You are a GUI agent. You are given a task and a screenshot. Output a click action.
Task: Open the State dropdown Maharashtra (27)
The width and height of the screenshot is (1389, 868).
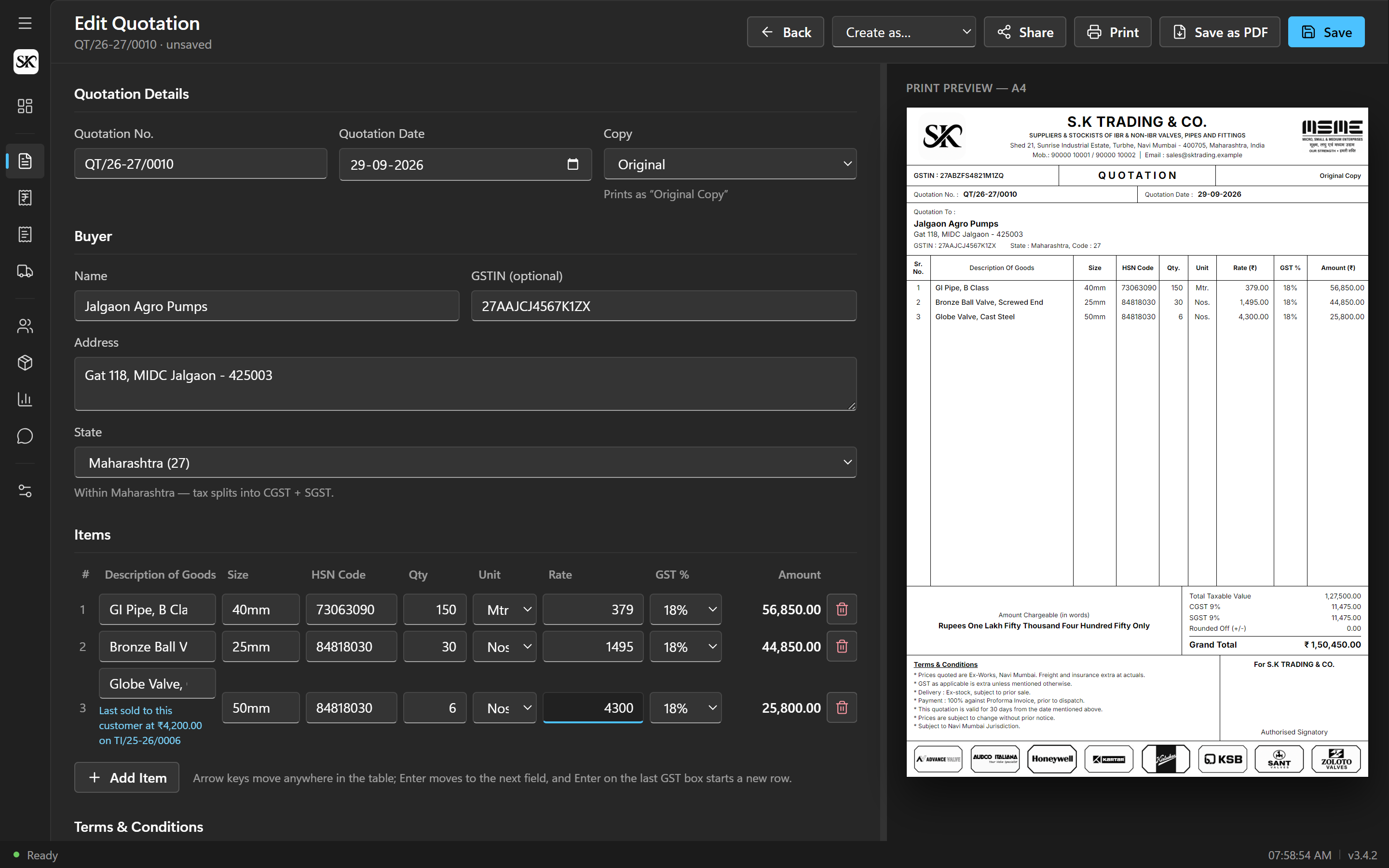point(465,462)
